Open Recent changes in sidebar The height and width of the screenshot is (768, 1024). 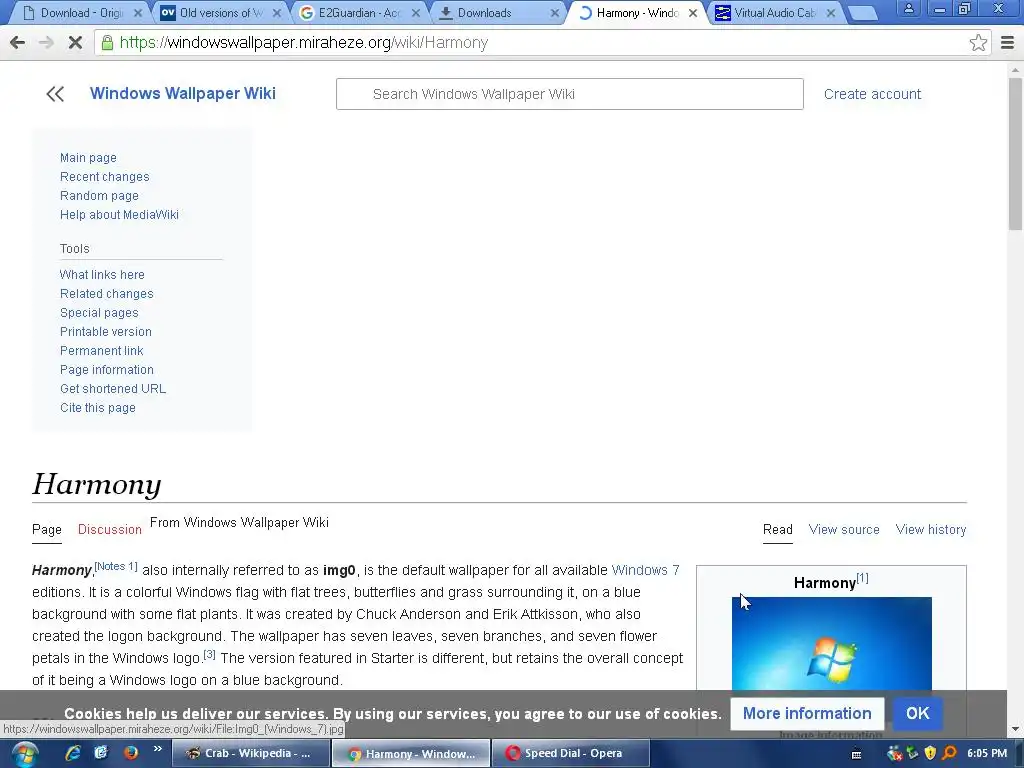coord(104,177)
